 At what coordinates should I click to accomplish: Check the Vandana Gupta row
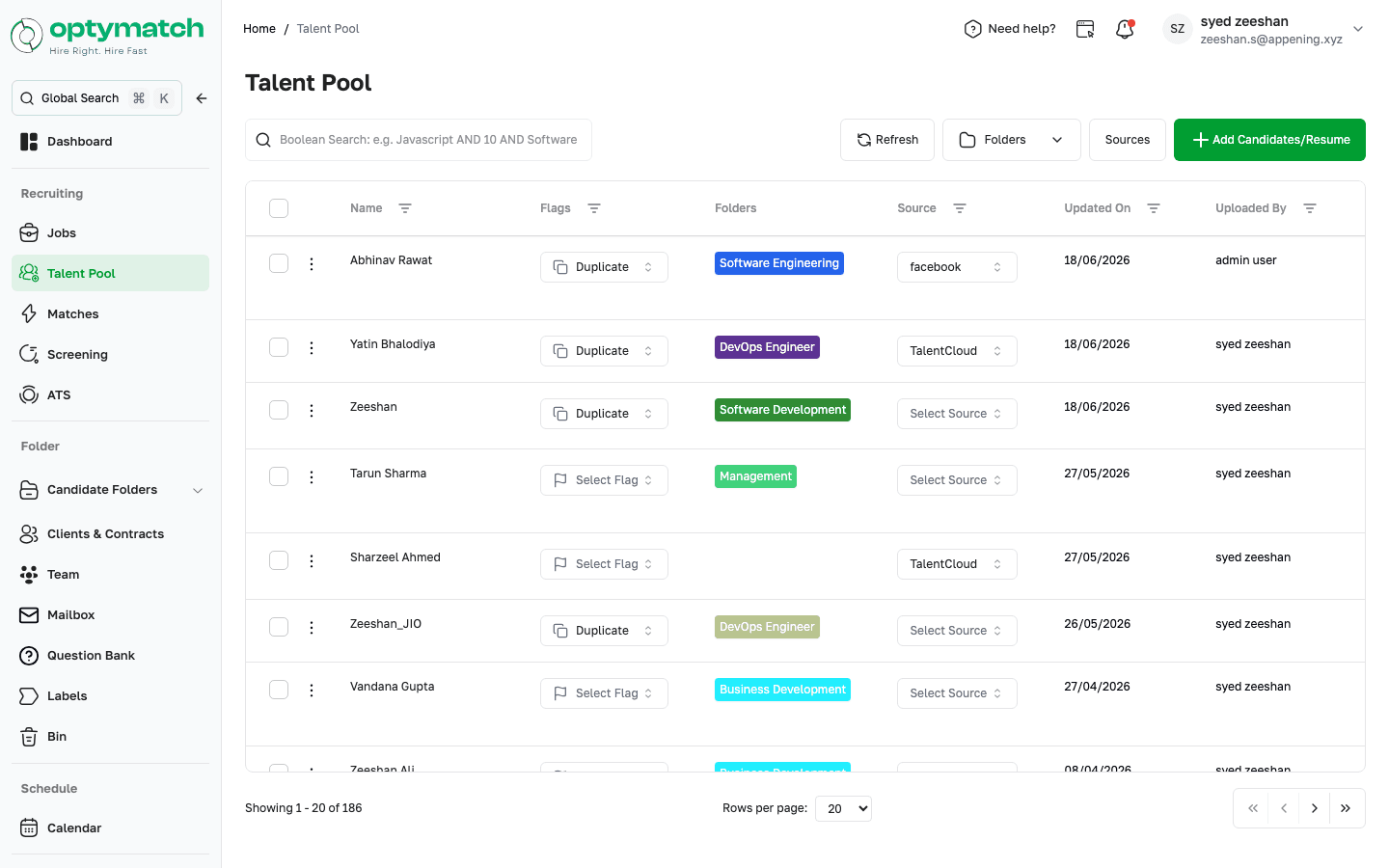279,690
